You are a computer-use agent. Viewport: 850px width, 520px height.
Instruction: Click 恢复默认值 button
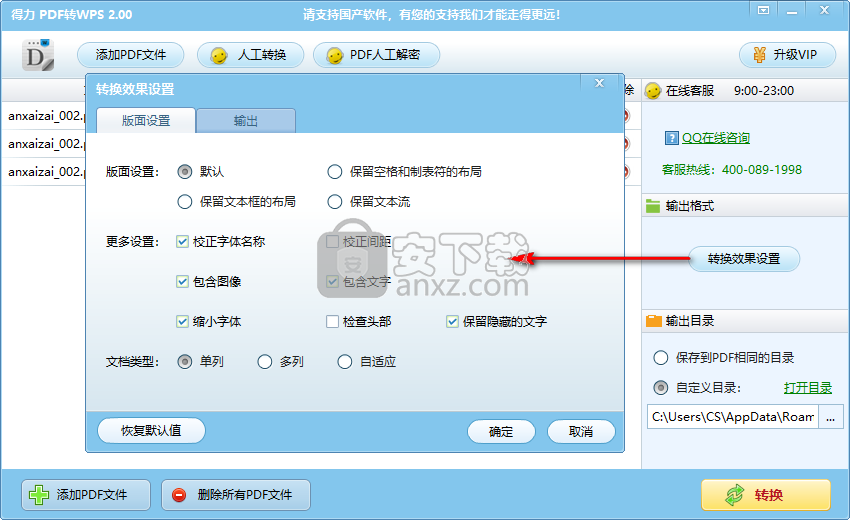(151, 431)
